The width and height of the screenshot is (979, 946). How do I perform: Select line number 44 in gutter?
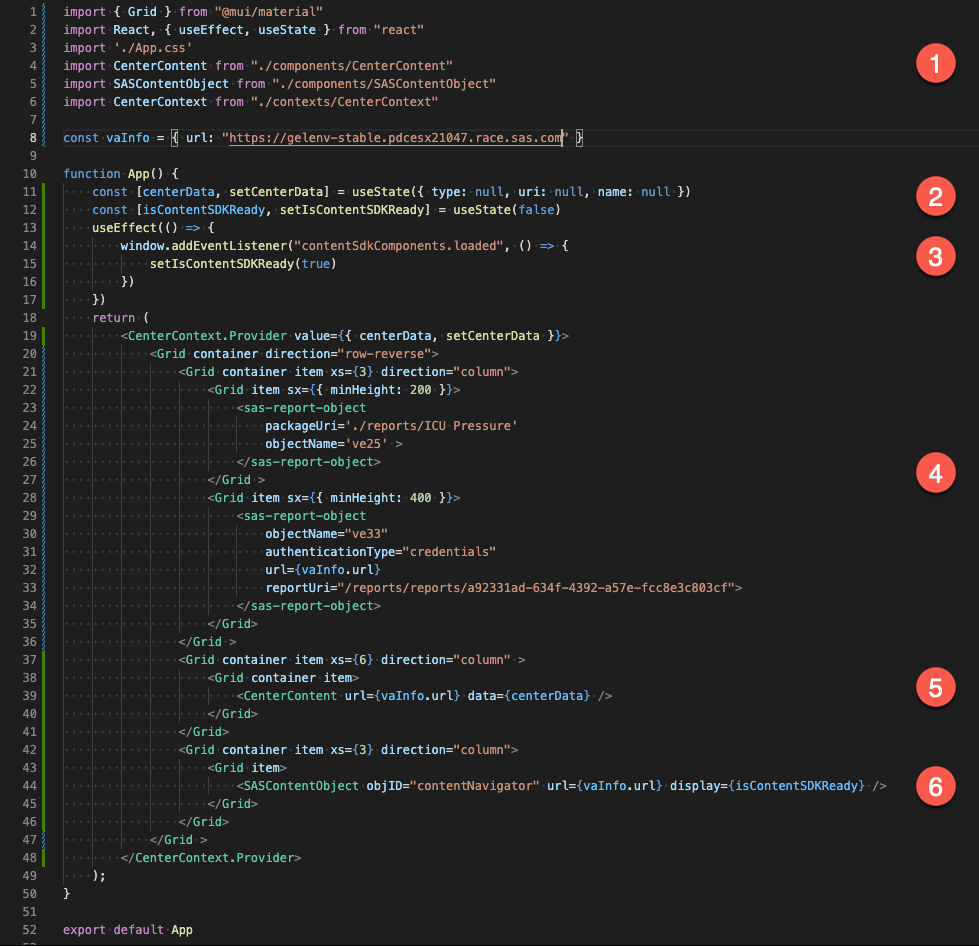point(29,786)
